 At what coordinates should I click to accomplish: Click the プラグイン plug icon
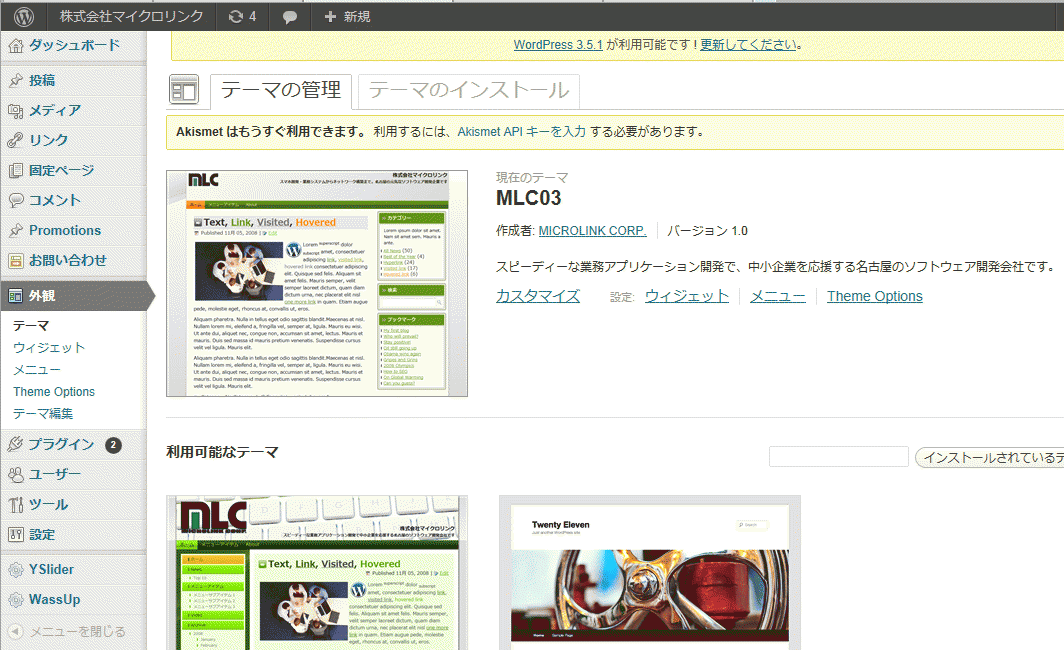click(16, 444)
